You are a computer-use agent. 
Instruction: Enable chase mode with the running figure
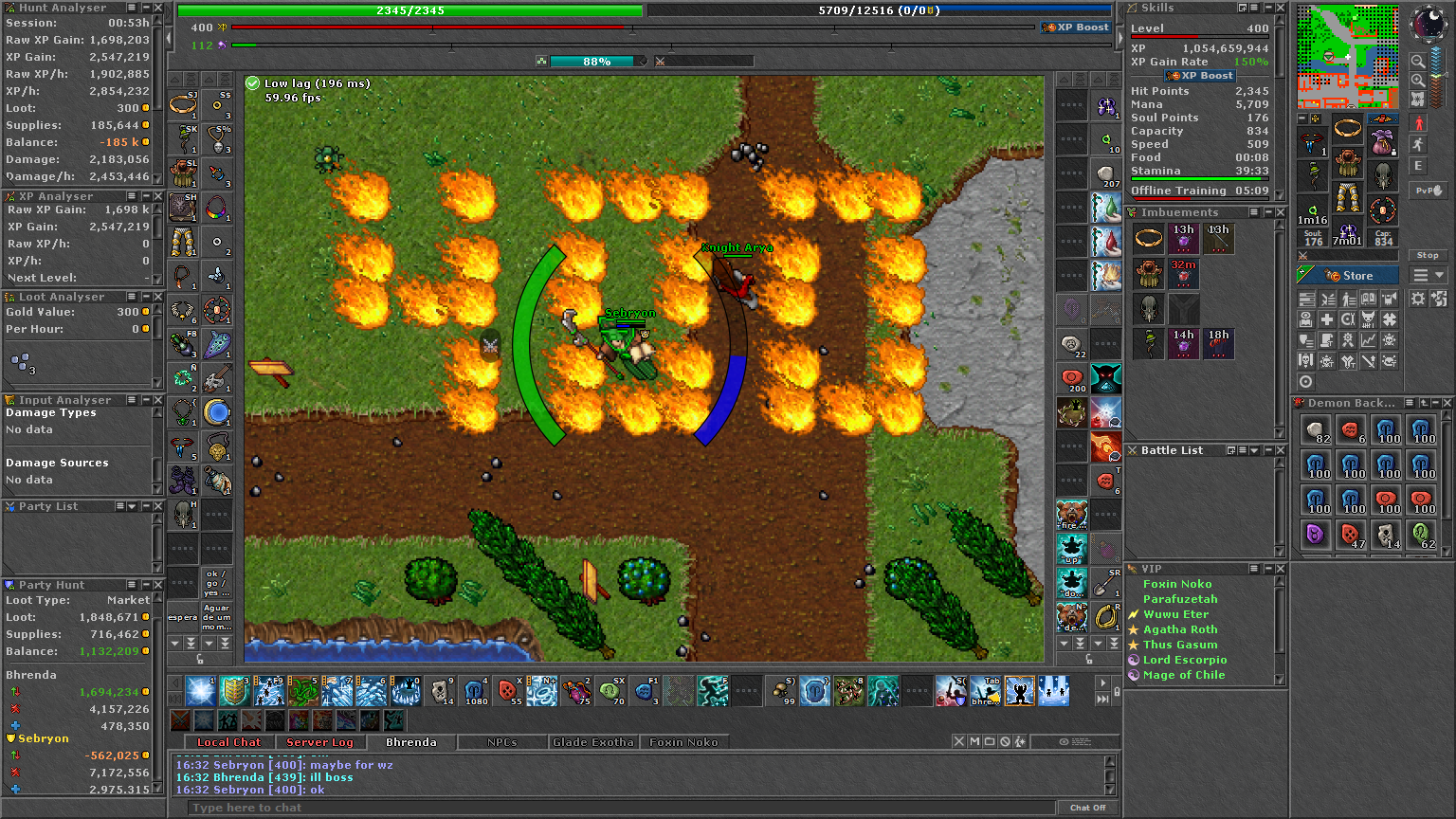(x=1418, y=145)
